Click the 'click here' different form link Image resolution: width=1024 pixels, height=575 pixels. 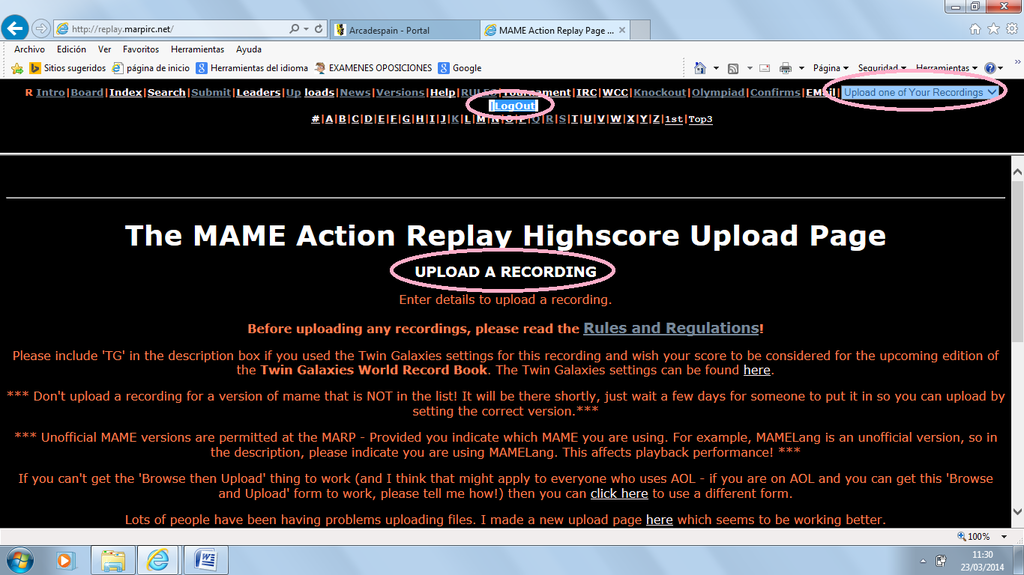(619, 493)
